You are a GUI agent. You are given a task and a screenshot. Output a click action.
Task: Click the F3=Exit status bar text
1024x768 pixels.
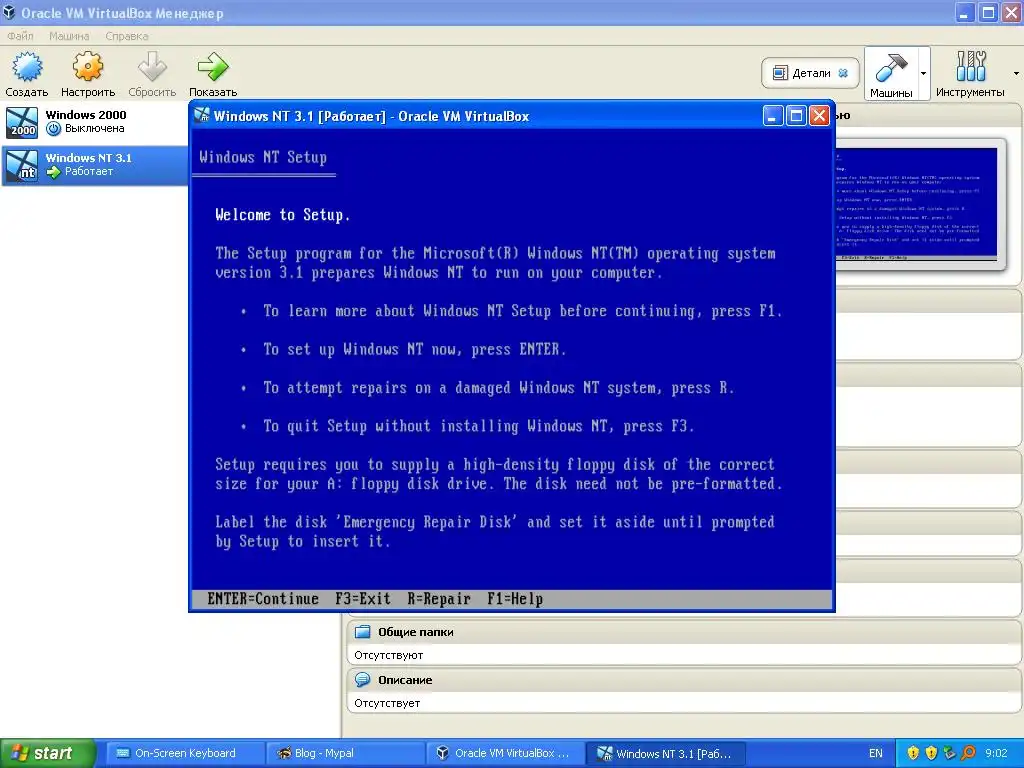[x=362, y=599]
